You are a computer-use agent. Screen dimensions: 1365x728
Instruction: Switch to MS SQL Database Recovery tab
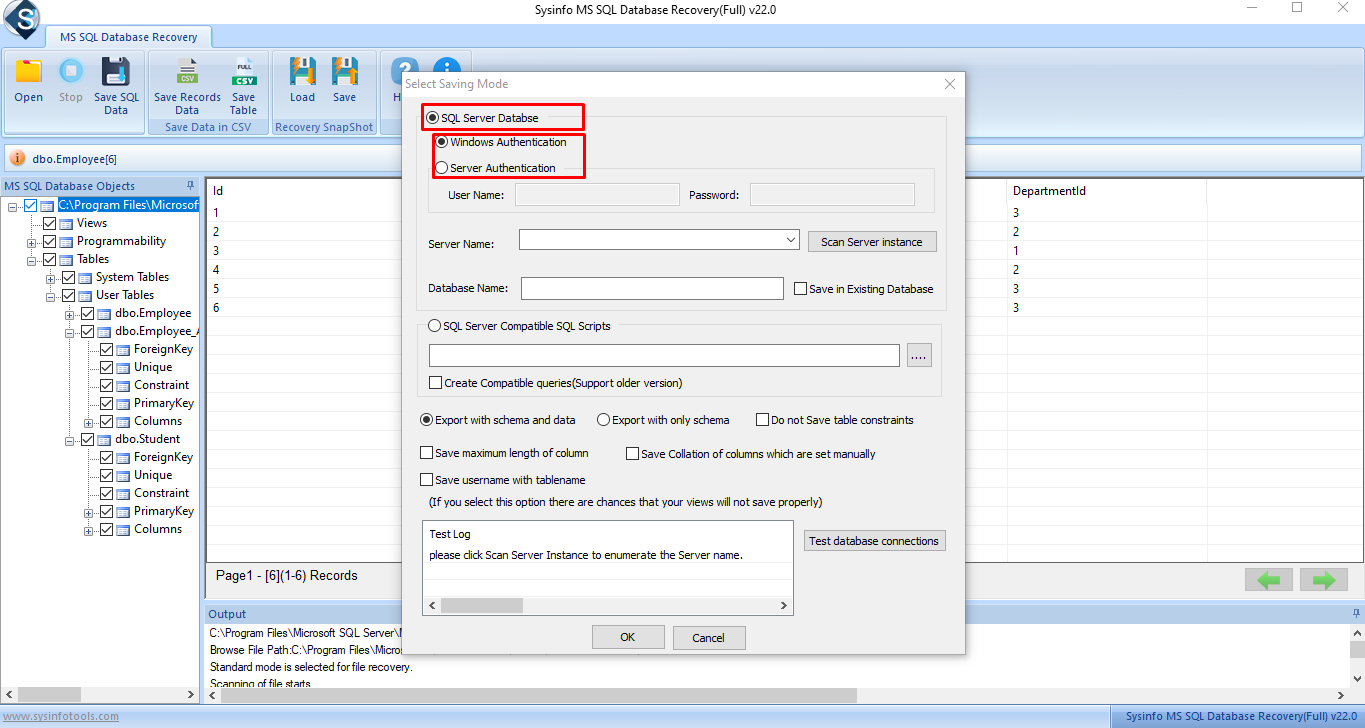coord(128,37)
